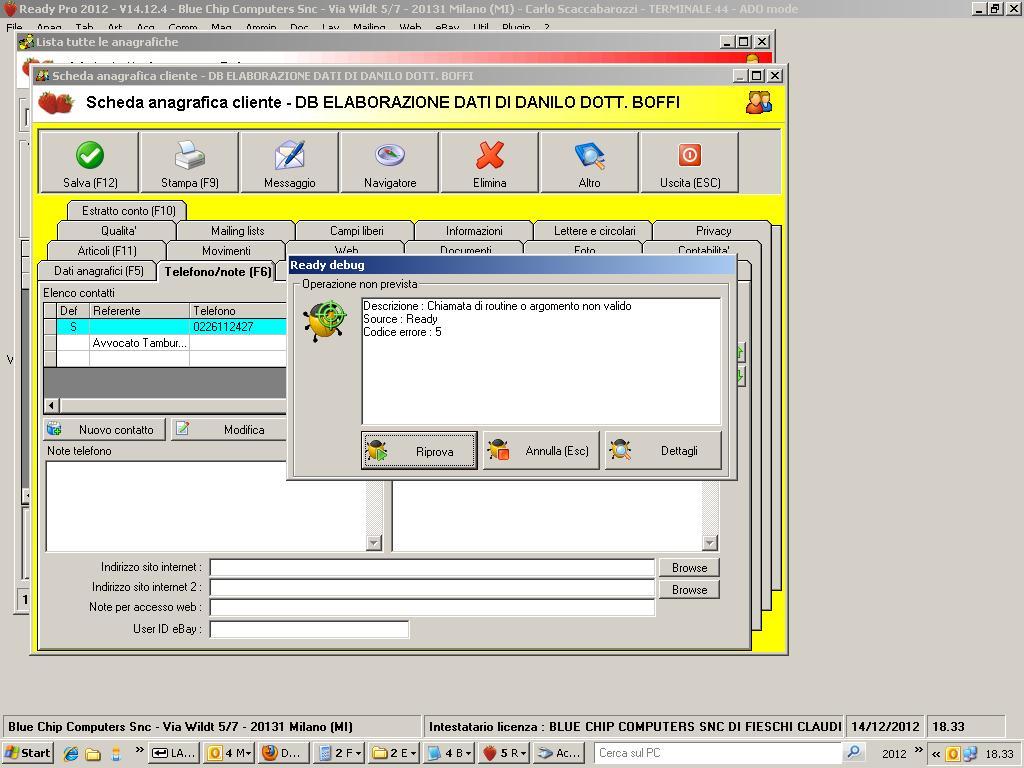Screen dimensions: 1024x768
Task: Expand the 2 E folder taskbar group
Action: [x=394, y=753]
